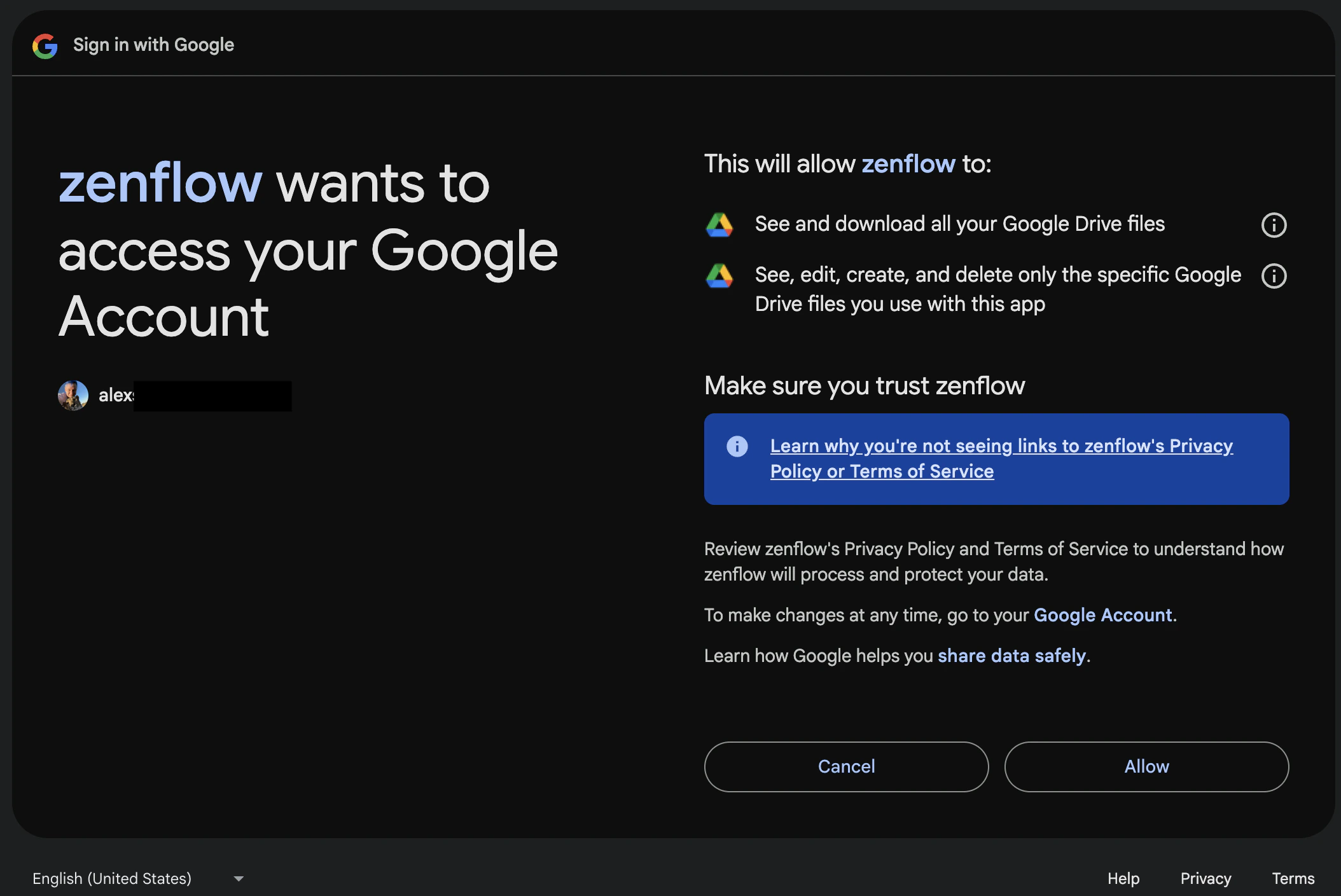Click 'Review zenflow's Privacy Policy' paragraph
Image resolution: width=1341 pixels, height=896 pixels.
coord(994,562)
